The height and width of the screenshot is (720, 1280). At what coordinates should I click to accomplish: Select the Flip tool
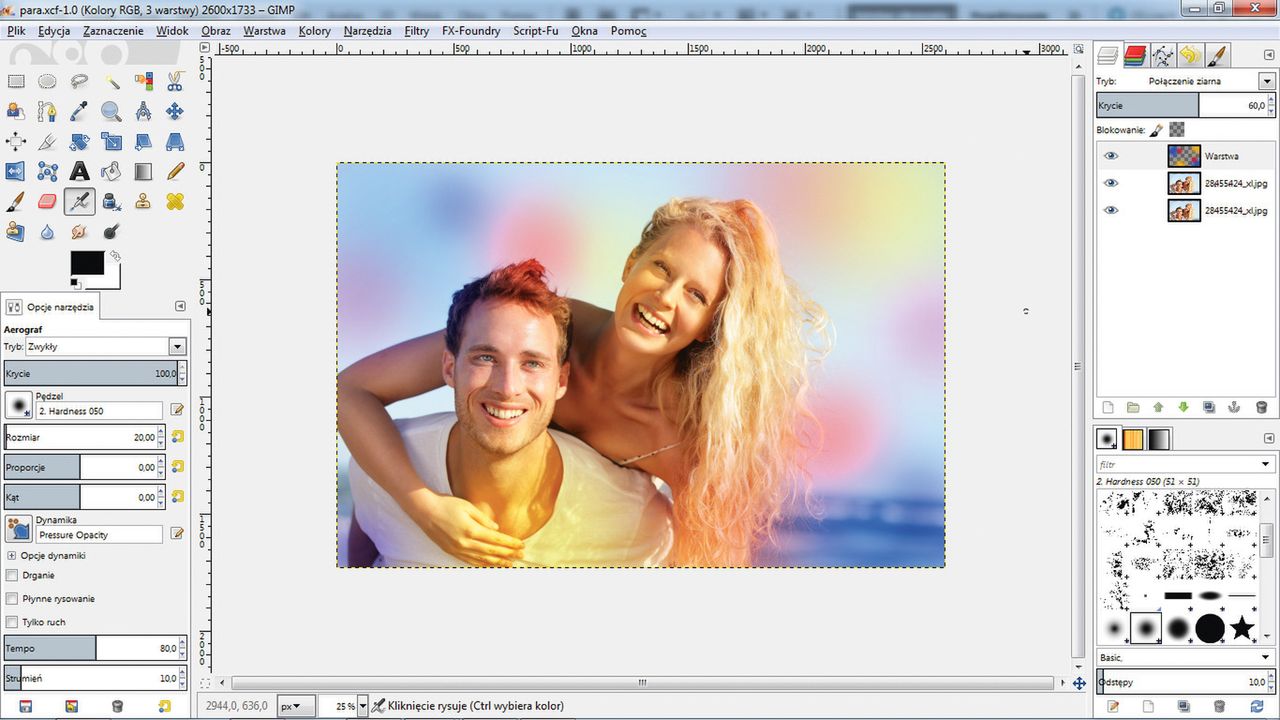(16, 172)
